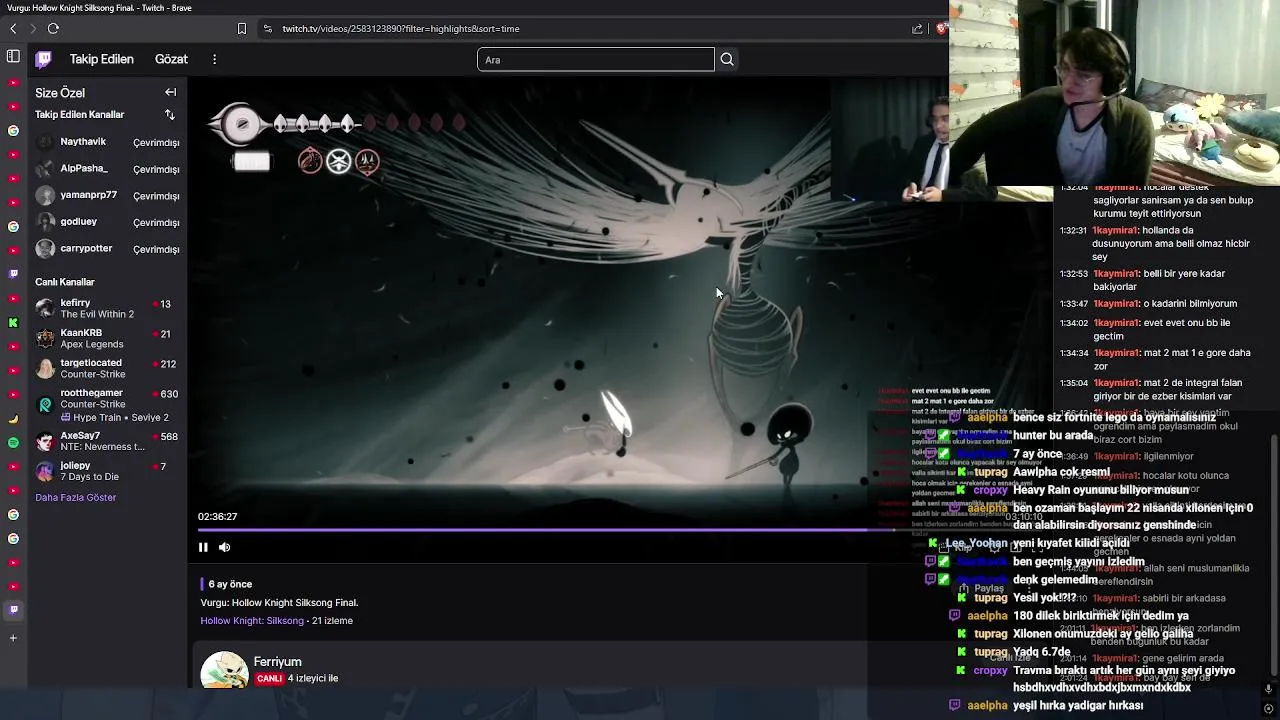
Task: Click the '6 ay önce' upload date
Action: [x=230, y=584]
